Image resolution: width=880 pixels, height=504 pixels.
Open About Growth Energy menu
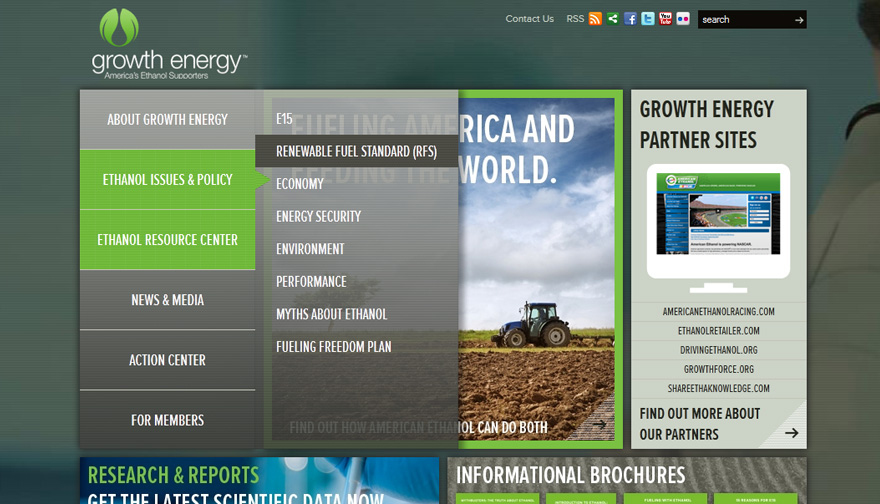click(x=167, y=120)
